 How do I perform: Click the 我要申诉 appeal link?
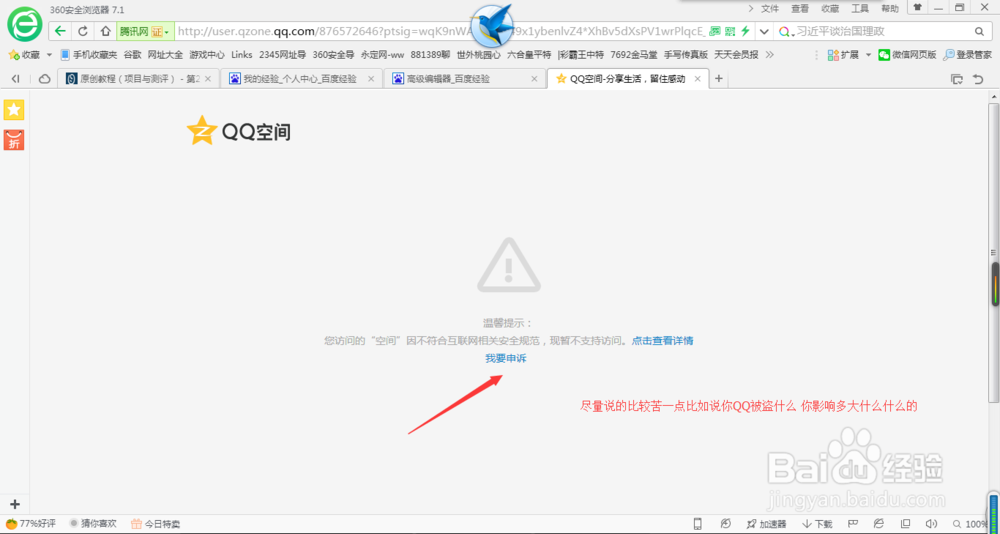[x=506, y=359]
